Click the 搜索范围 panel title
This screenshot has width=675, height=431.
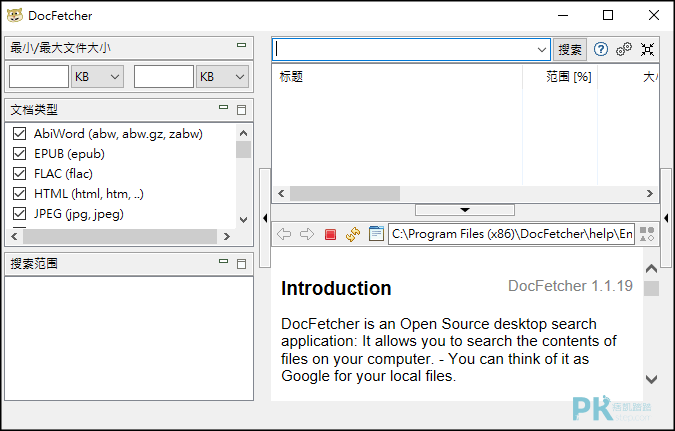coord(34,264)
